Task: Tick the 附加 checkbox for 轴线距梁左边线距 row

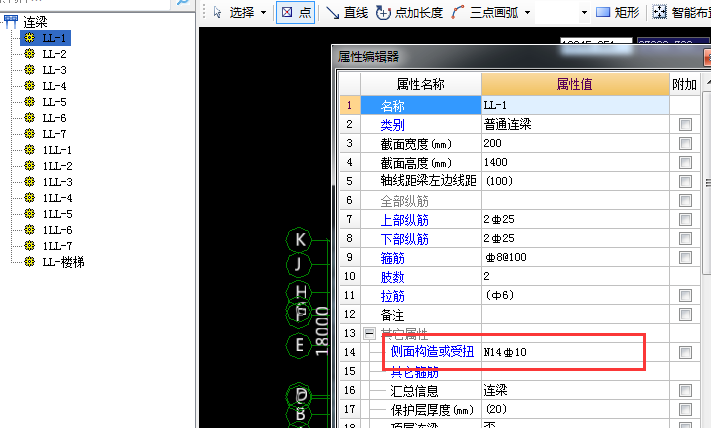Action: point(685,182)
